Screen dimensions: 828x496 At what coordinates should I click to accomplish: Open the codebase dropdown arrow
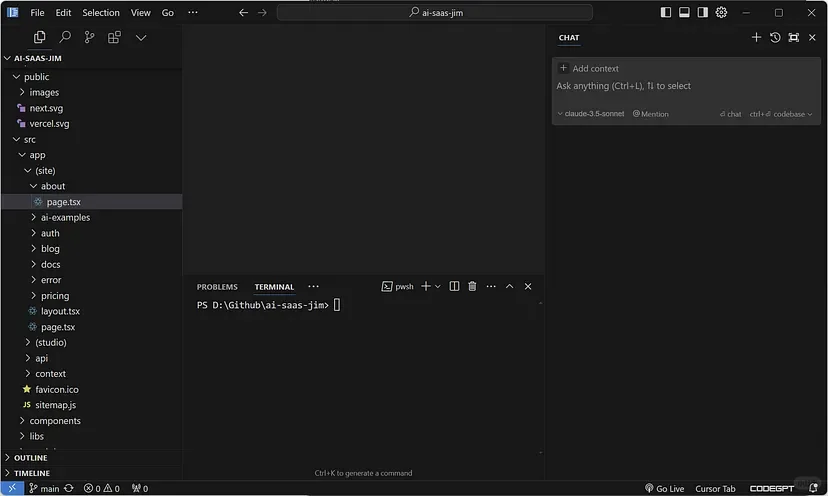(810, 114)
